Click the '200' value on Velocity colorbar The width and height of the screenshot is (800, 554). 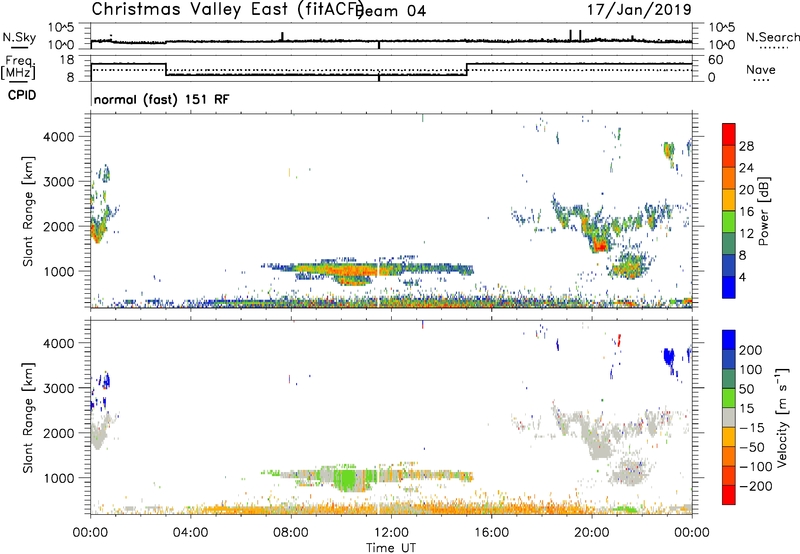pos(751,350)
